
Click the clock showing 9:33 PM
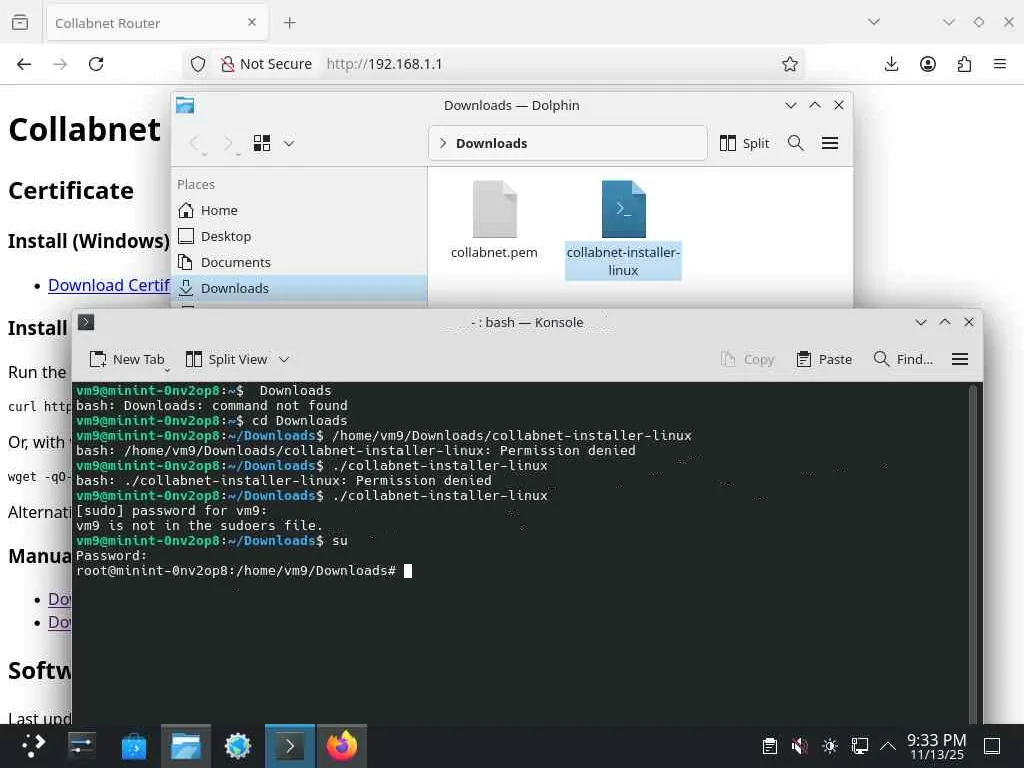936,746
